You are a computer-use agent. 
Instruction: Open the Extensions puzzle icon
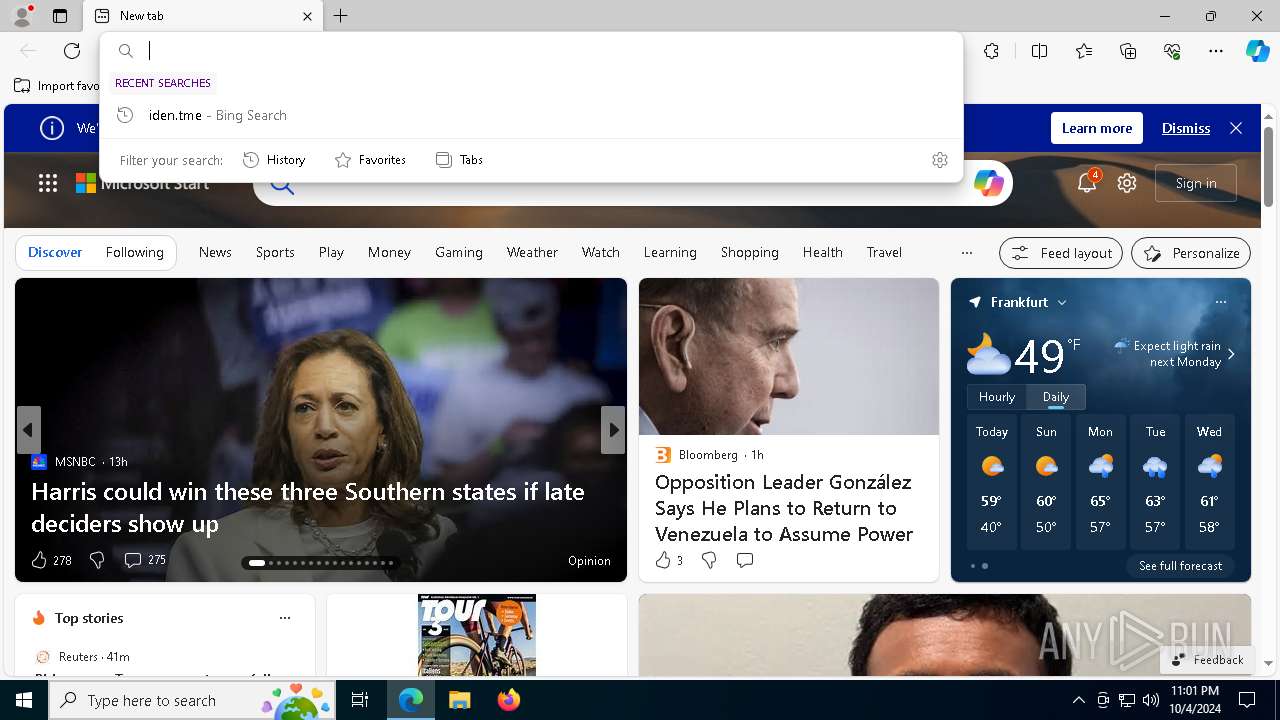point(991,51)
